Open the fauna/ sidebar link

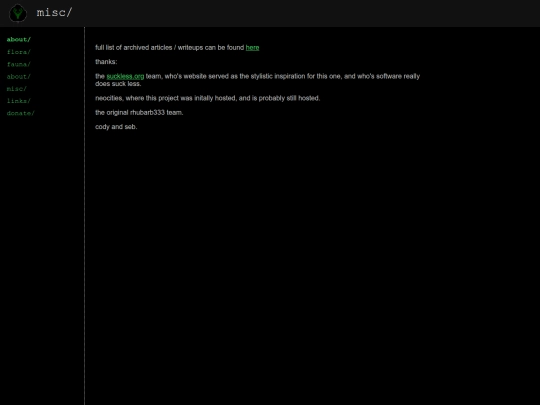point(19,64)
